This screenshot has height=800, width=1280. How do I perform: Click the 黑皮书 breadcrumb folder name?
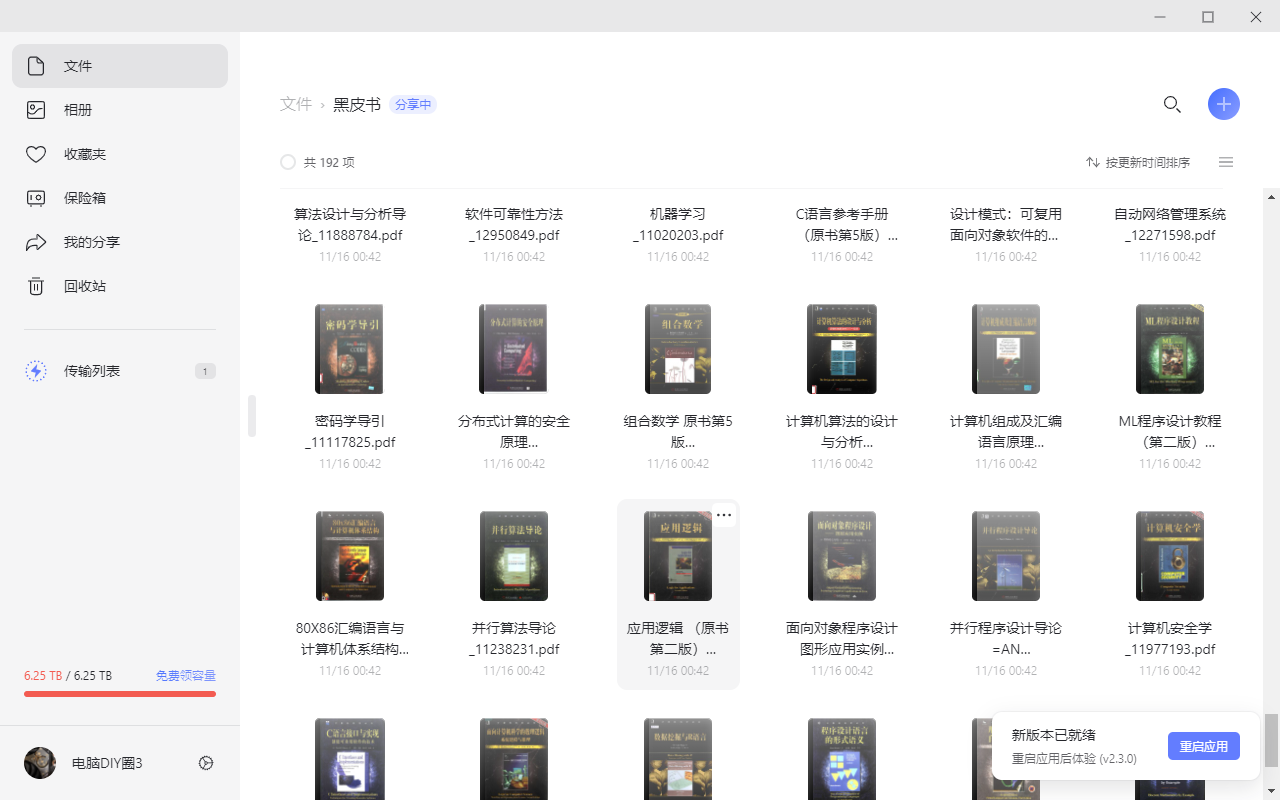357,104
